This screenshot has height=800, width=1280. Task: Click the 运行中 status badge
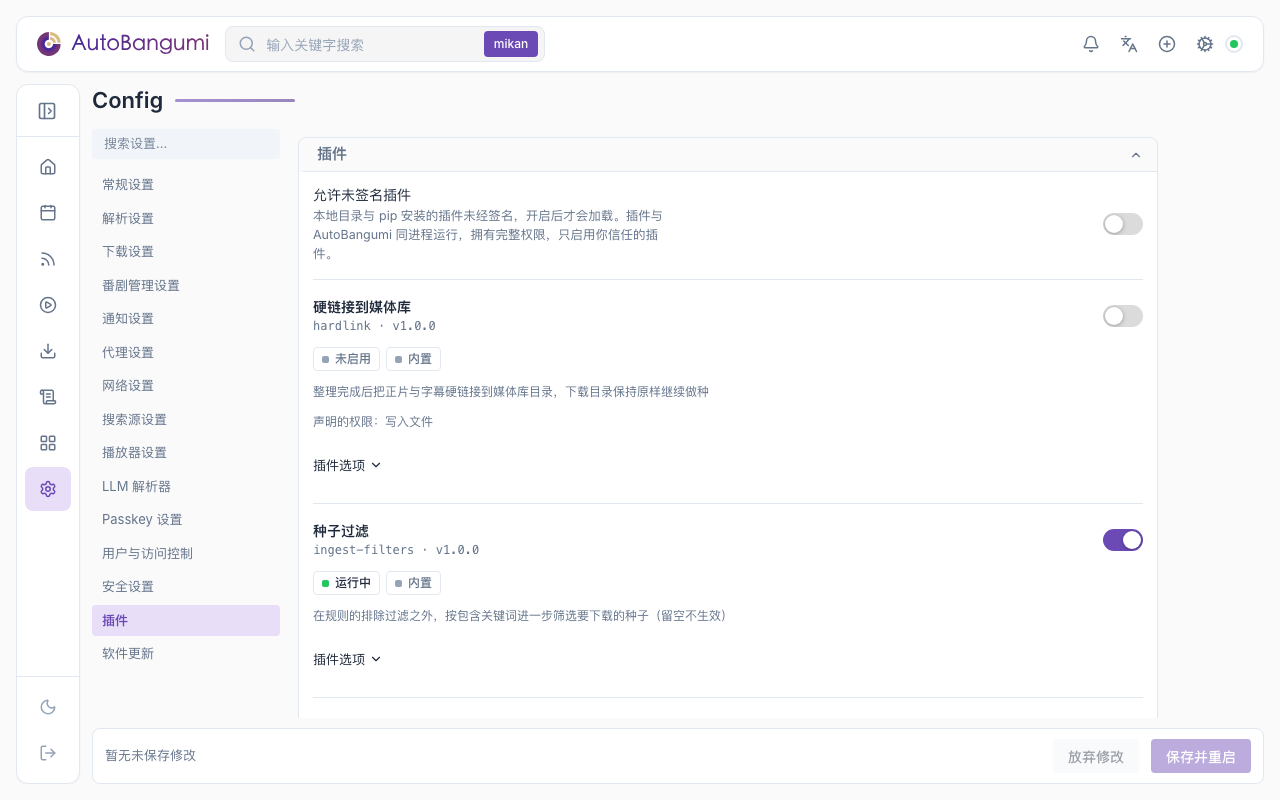(346, 583)
